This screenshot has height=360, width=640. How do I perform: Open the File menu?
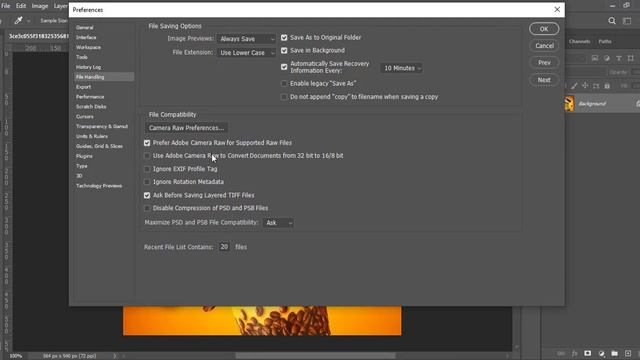6,6
